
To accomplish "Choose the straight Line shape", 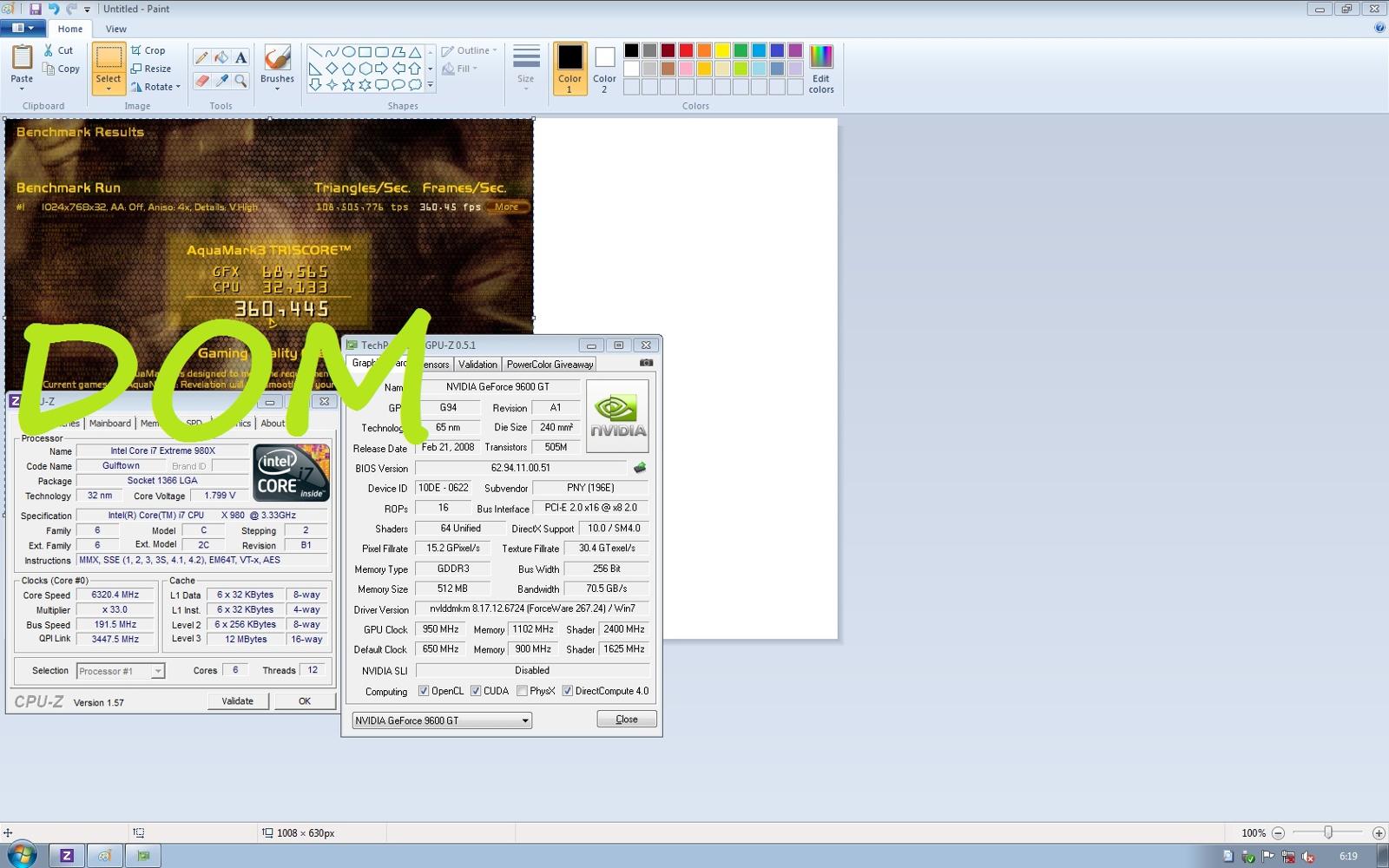I will 315,51.
